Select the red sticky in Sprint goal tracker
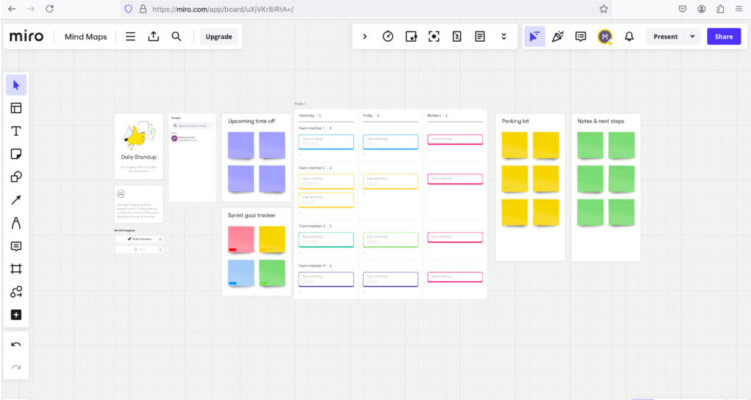 [x=243, y=239]
